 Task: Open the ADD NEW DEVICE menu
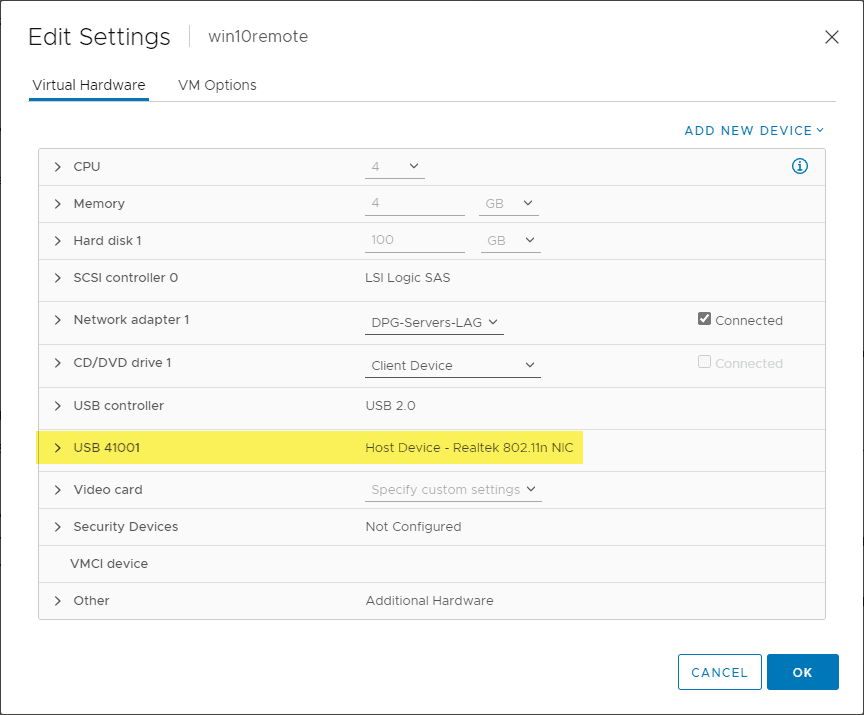click(x=754, y=131)
